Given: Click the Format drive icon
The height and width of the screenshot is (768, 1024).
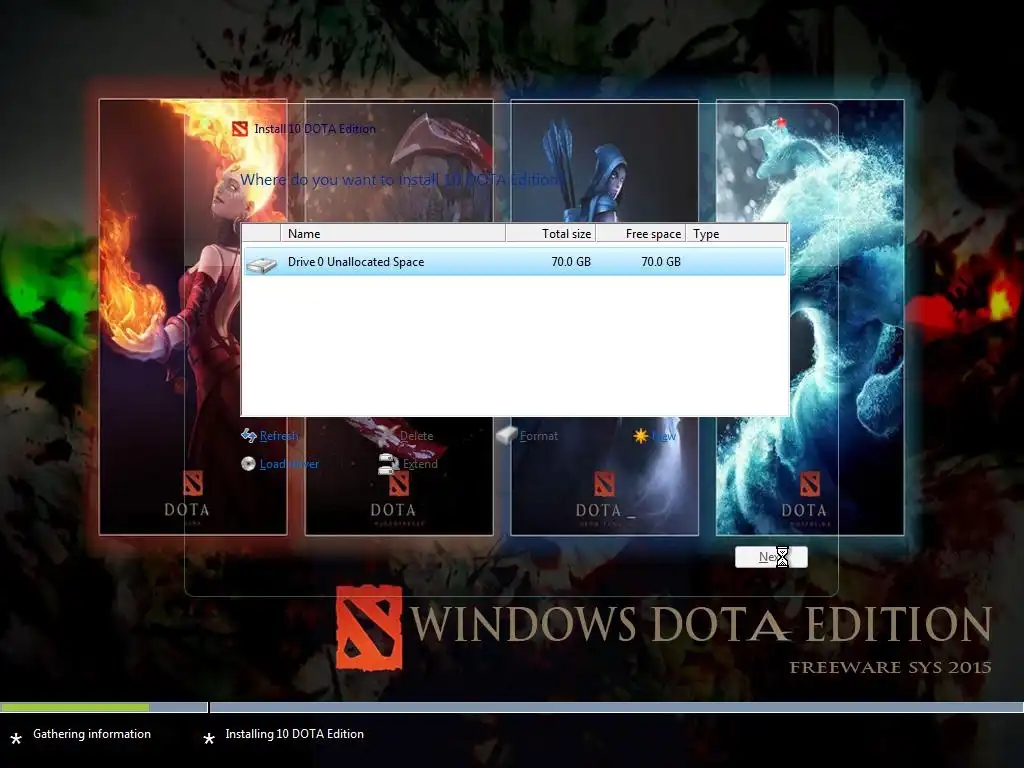Looking at the screenshot, I should 506,435.
